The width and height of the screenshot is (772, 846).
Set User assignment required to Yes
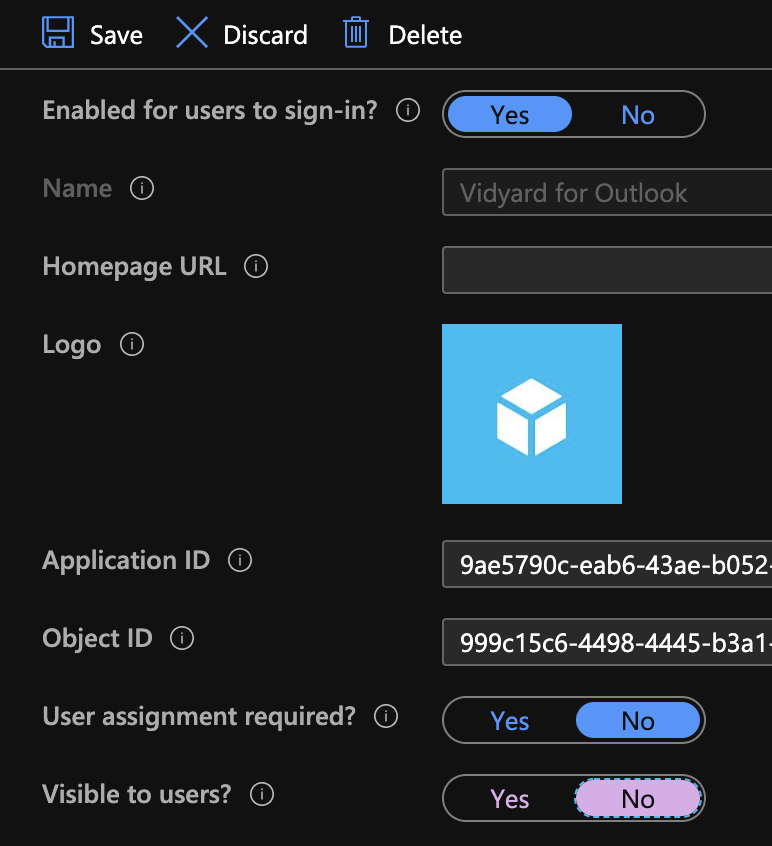(510, 721)
